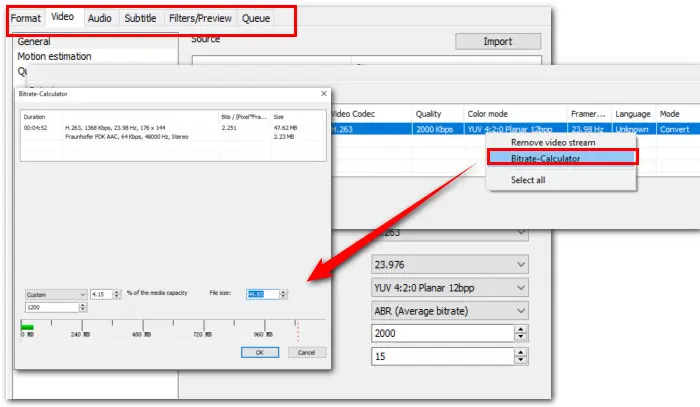Open the 23.976 framerate dropdown
The width and height of the screenshot is (700, 407).
point(450,265)
